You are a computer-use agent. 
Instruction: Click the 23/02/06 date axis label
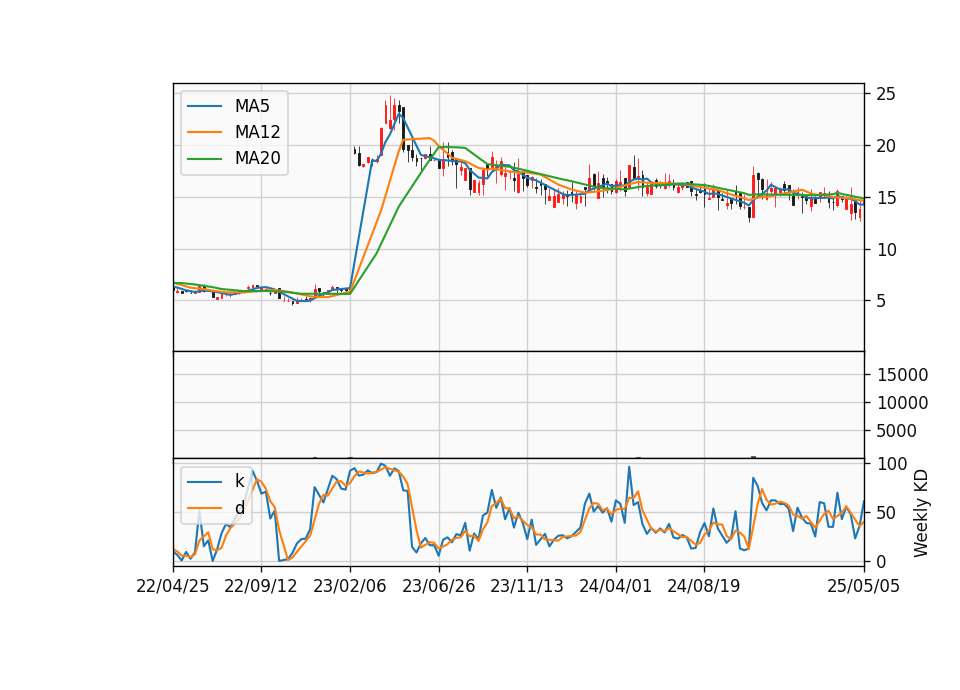[350, 587]
